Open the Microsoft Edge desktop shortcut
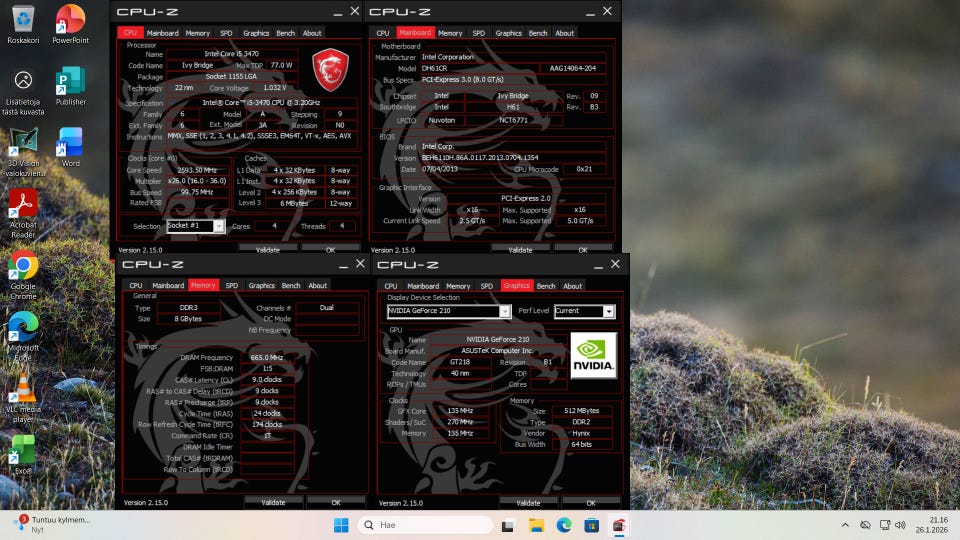 23,337
